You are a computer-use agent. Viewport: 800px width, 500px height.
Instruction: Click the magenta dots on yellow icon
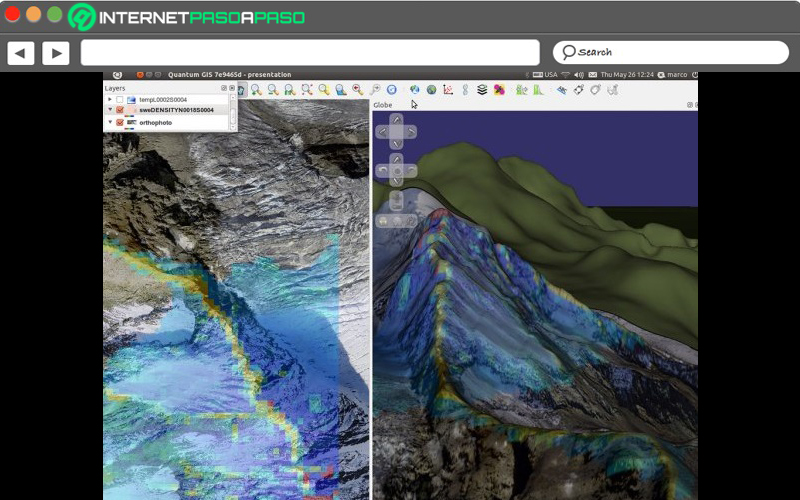pyautogui.click(x=499, y=90)
